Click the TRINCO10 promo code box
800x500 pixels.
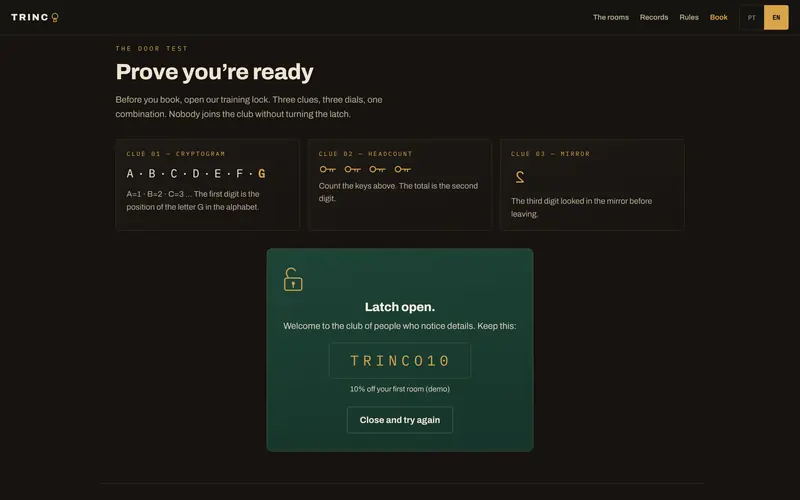tap(399, 361)
